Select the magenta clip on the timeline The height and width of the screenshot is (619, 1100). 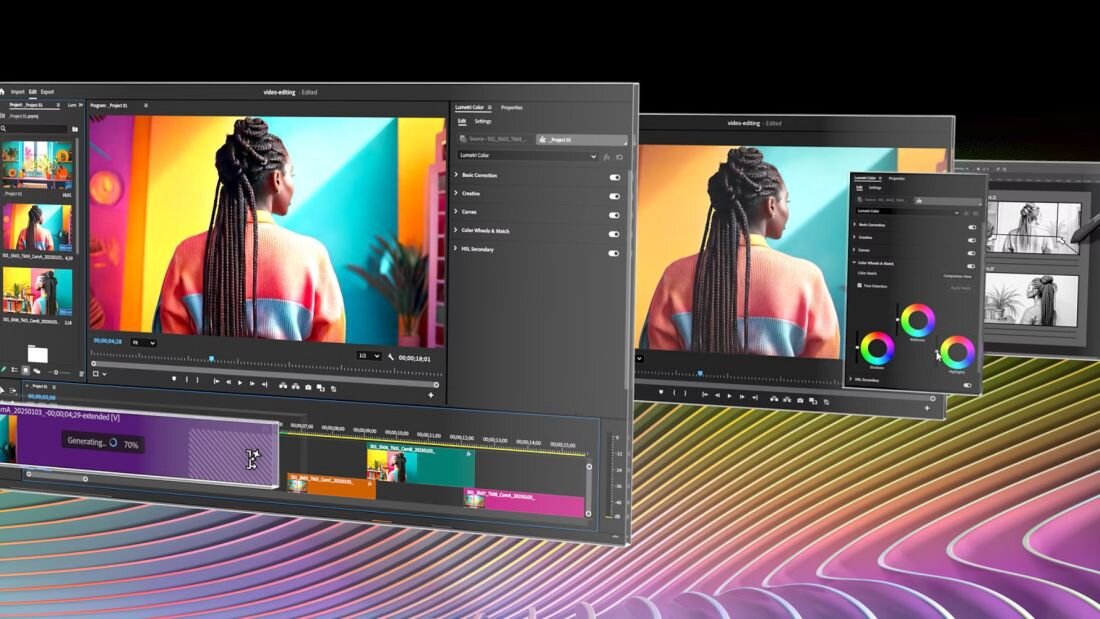[524, 504]
